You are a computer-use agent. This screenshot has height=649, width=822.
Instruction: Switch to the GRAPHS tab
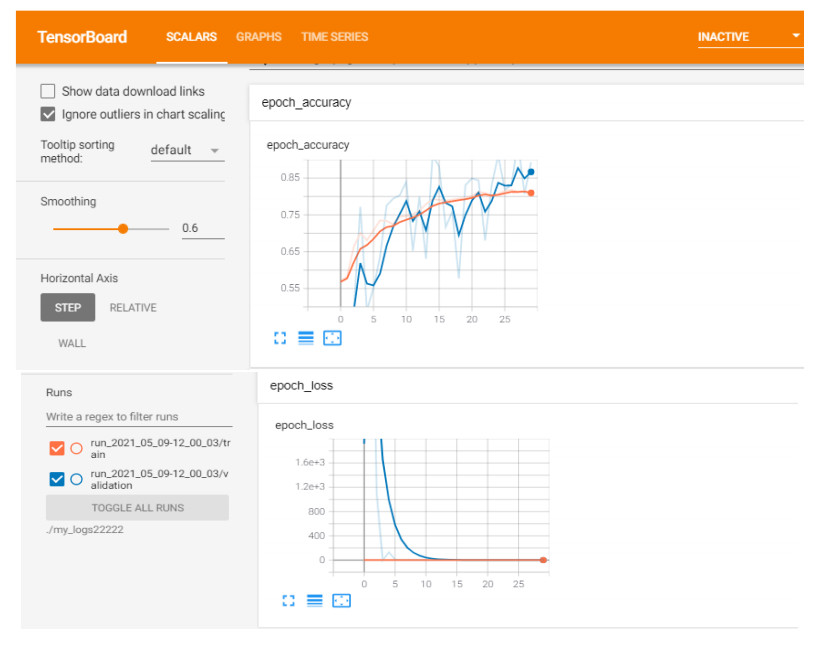pos(258,37)
